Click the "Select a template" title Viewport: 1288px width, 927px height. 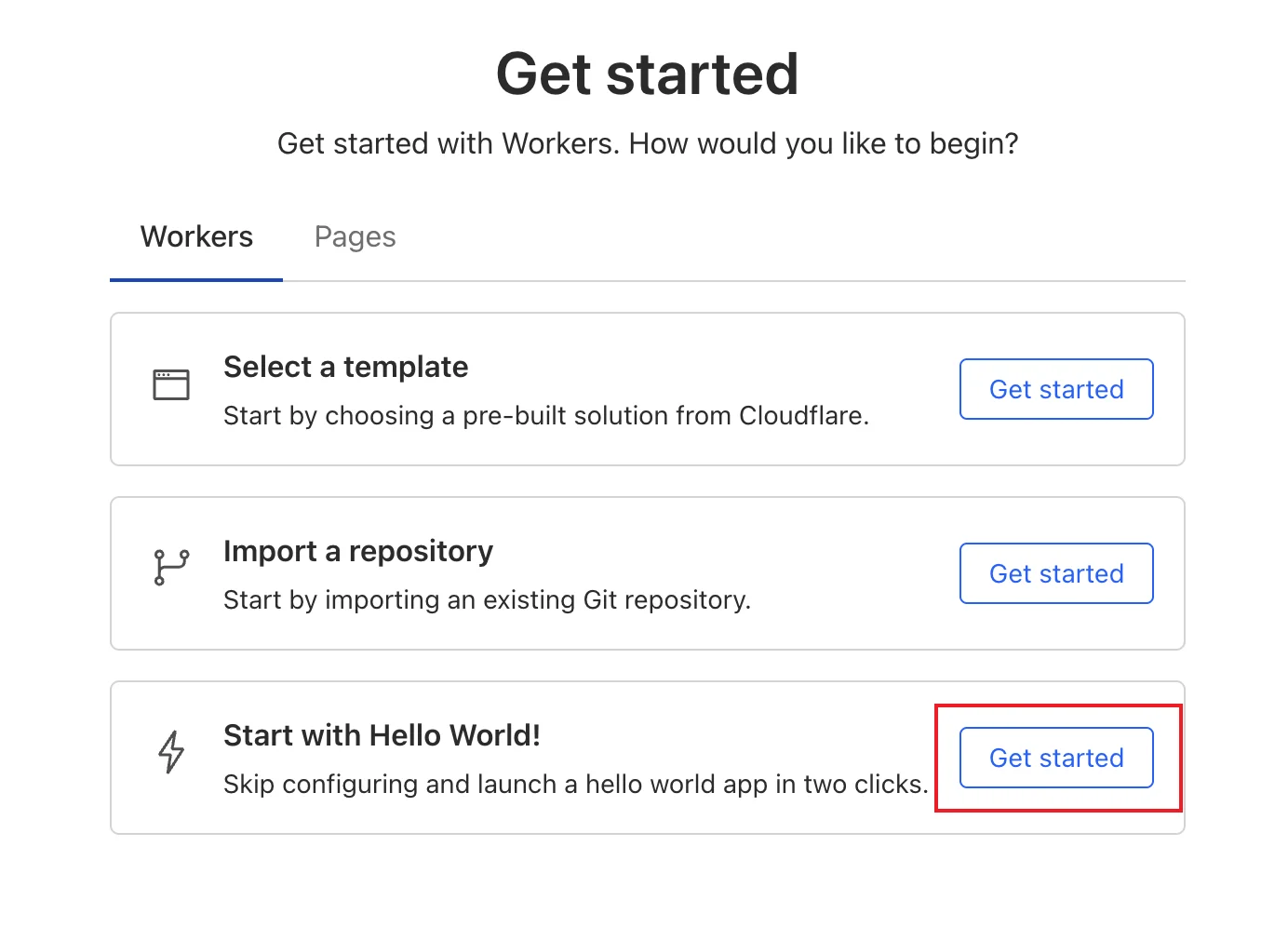coord(345,367)
